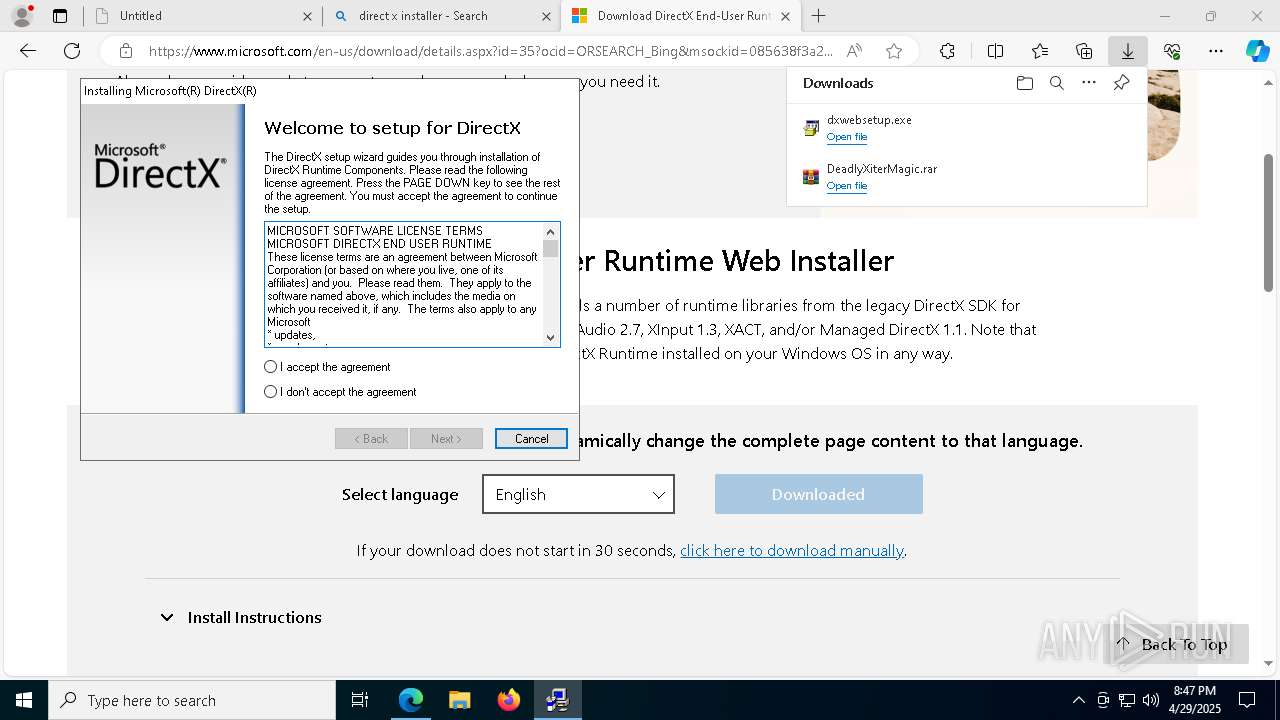Click 'click here to download manually' link
This screenshot has width=1280, height=720.
click(x=792, y=551)
